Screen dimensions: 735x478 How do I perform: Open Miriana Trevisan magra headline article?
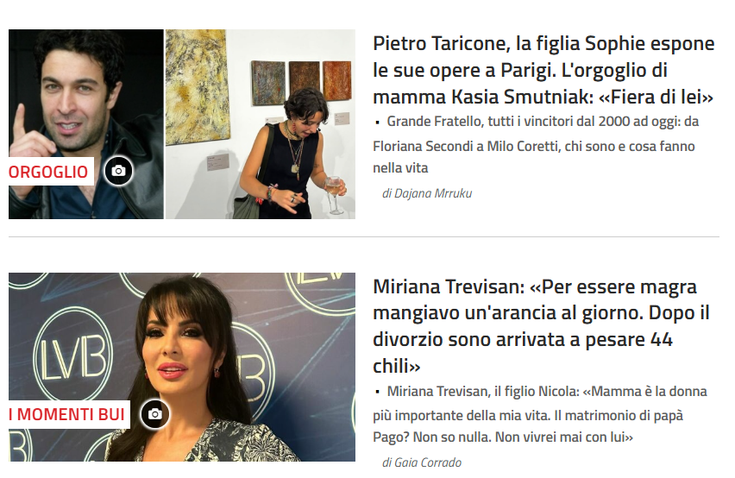(541, 326)
